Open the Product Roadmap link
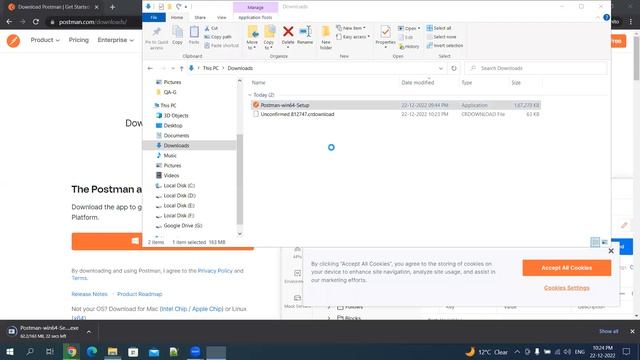 (x=140, y=294)
